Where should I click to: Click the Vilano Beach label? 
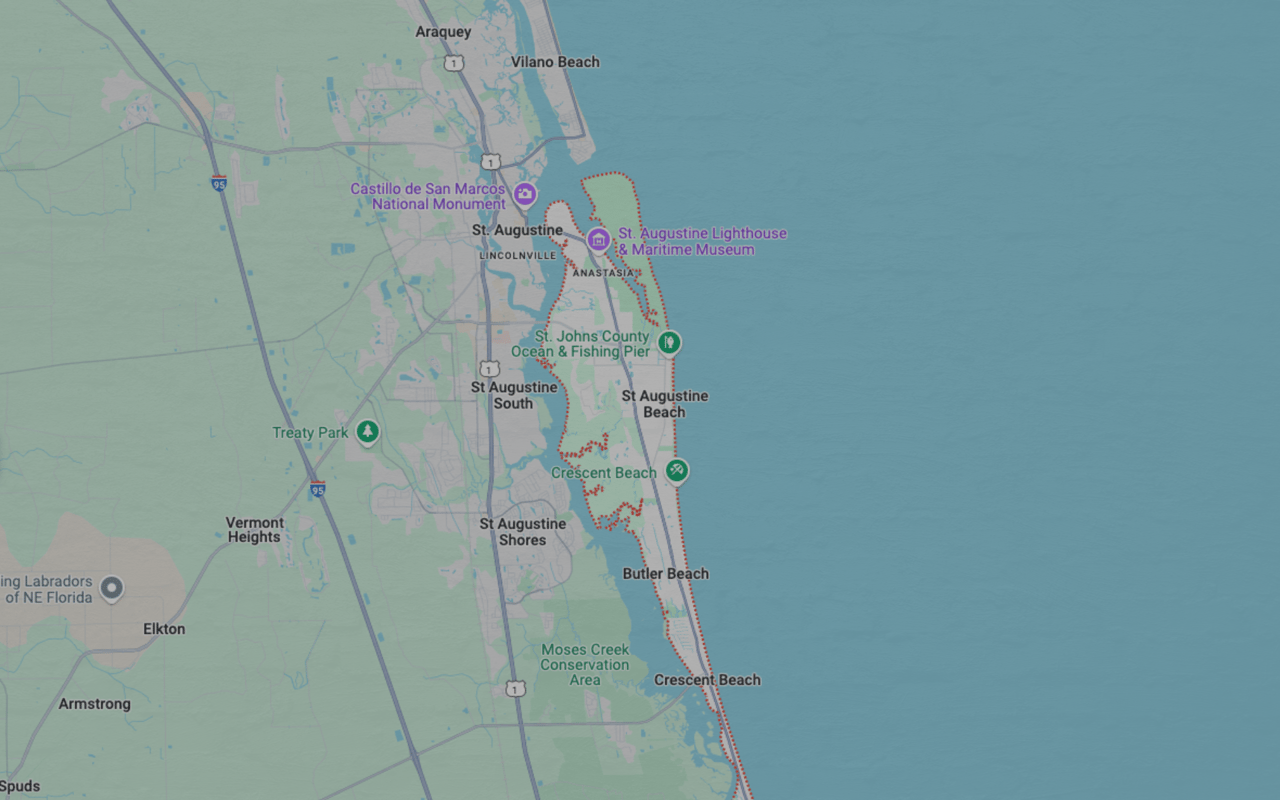[555, 62]
